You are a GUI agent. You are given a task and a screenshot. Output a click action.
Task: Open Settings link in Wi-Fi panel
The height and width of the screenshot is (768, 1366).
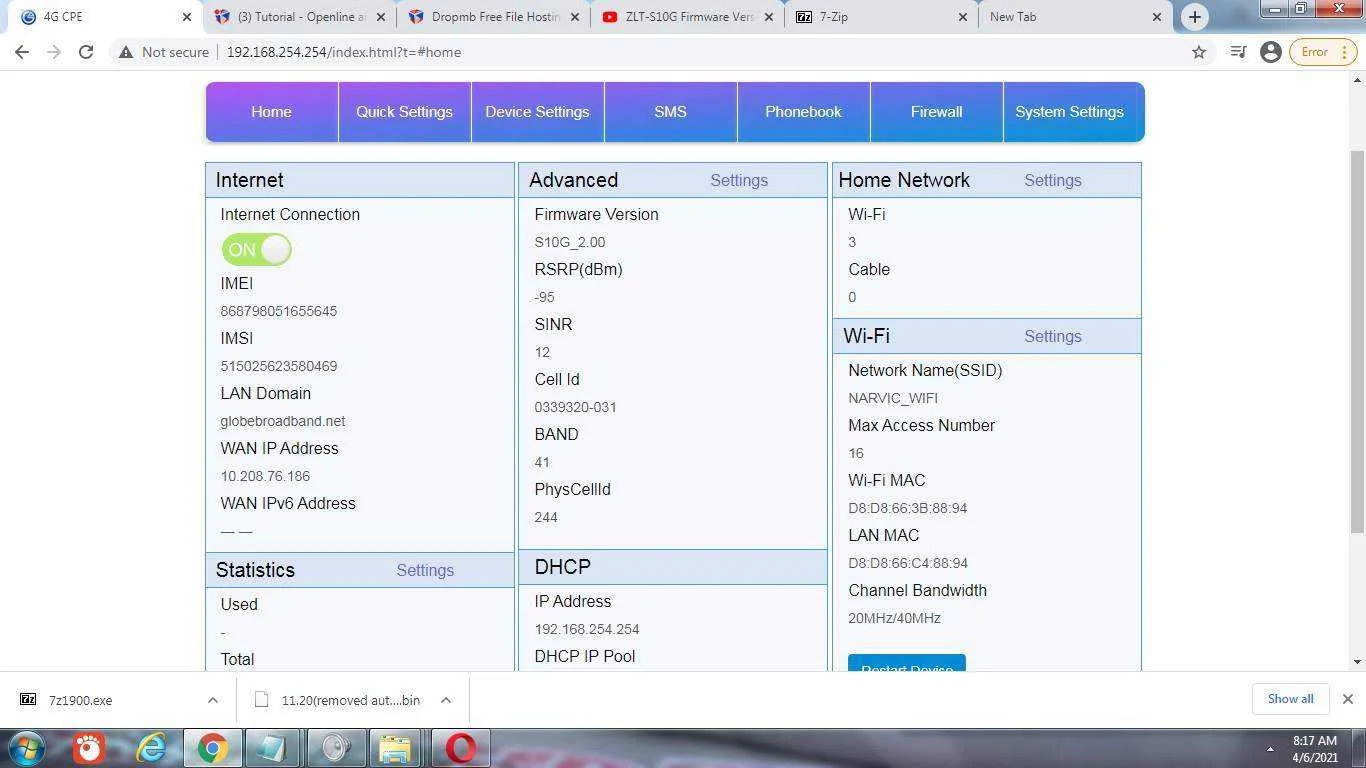pos(1053,336)
